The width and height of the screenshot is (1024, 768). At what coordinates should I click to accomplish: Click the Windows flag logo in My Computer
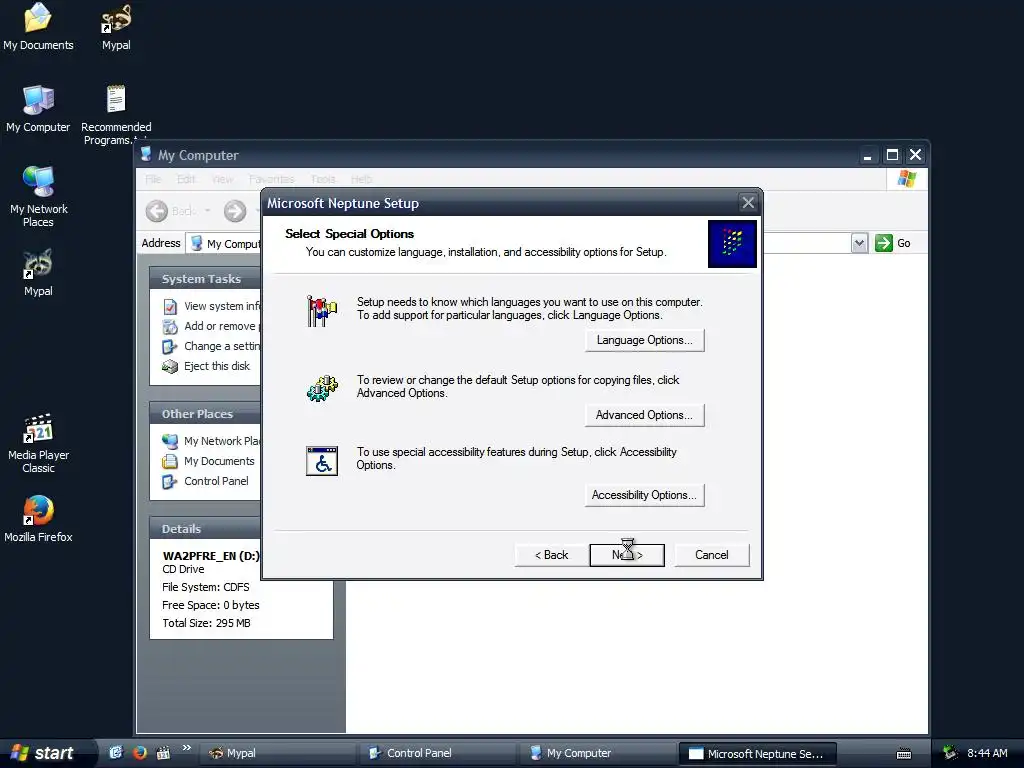pyautogui.click(x=906, y=178)
